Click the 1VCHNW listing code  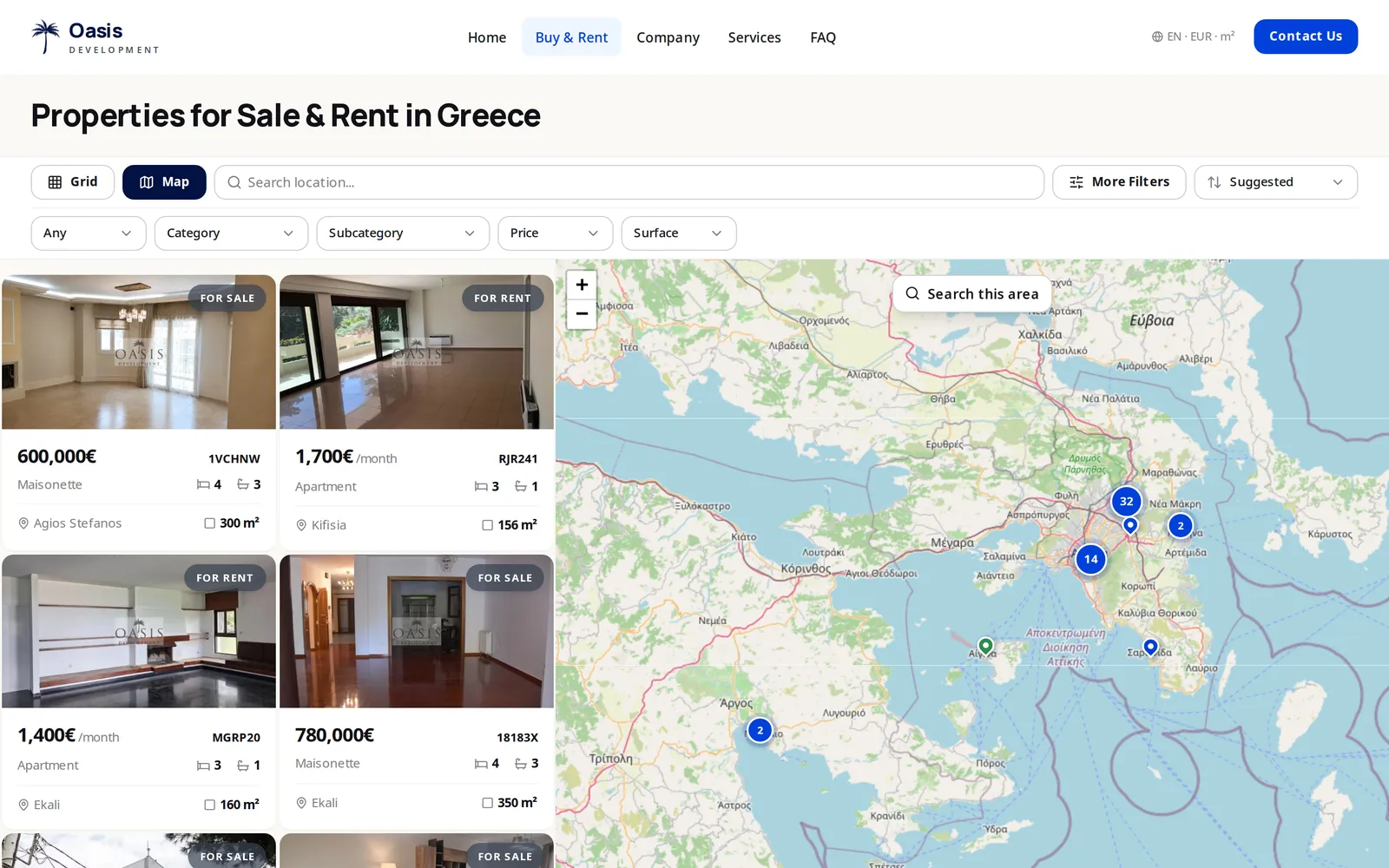234,458
